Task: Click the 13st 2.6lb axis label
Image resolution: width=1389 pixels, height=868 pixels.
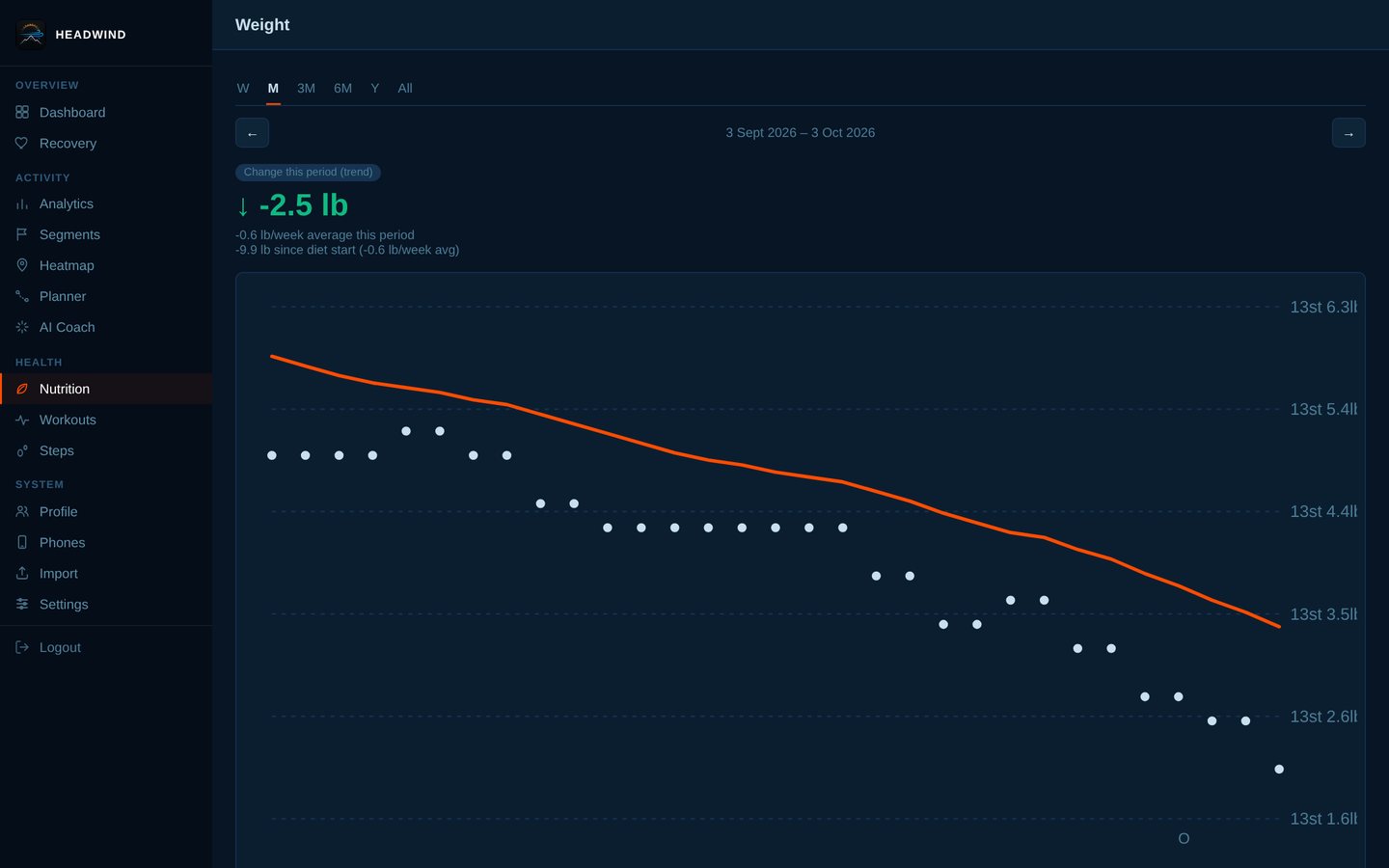Action: point(1323,717)
